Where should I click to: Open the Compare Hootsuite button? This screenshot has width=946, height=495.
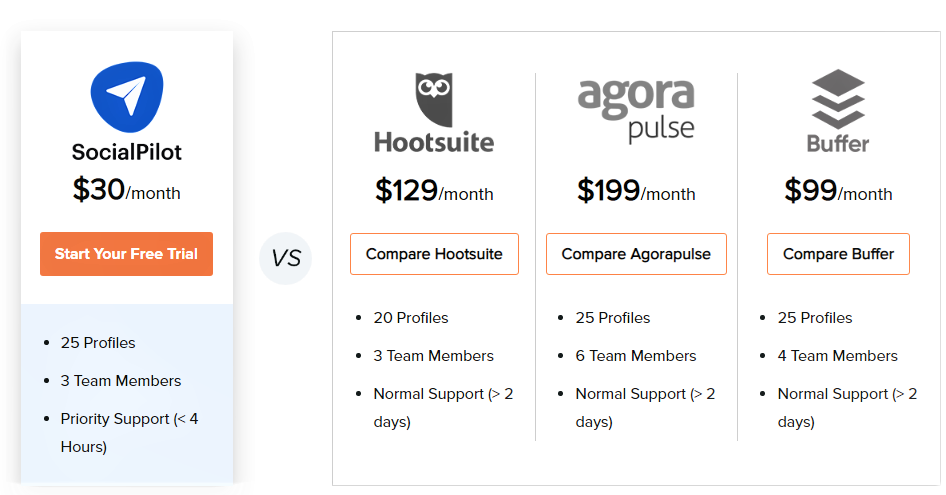tap(434, 254)
